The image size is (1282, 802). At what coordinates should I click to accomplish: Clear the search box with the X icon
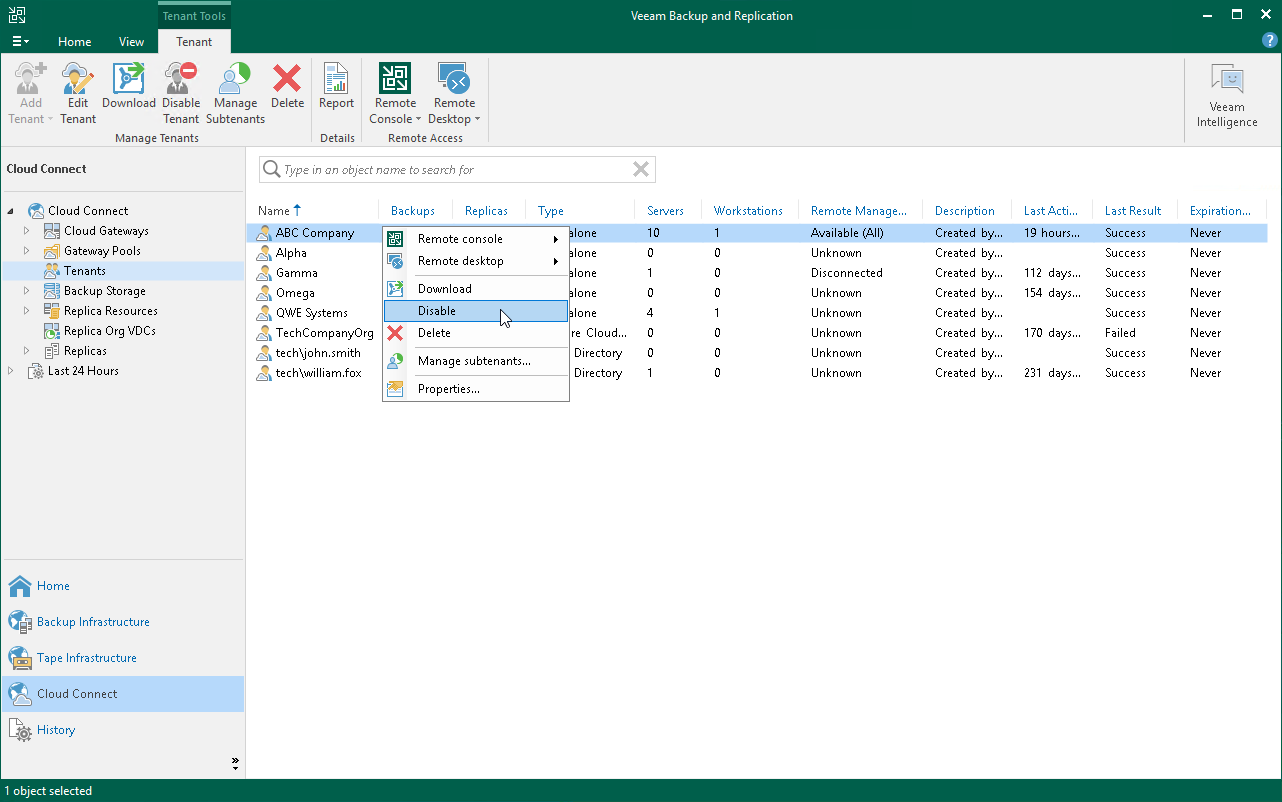[x=641, y=170]
